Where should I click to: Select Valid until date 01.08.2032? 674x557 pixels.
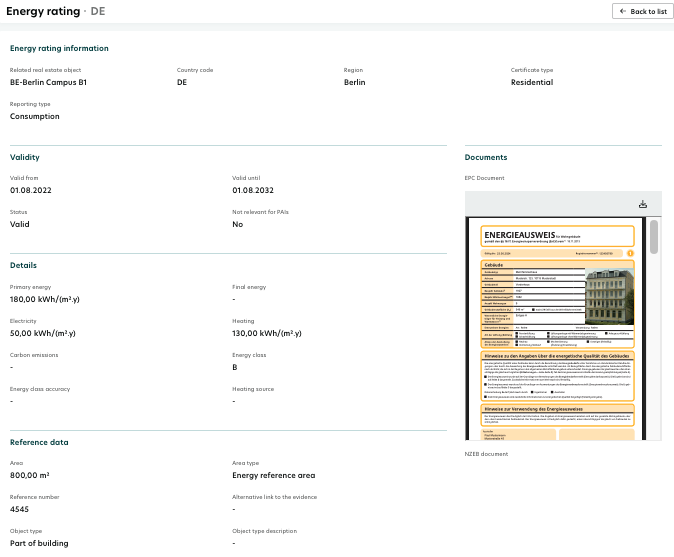point(253,190)
